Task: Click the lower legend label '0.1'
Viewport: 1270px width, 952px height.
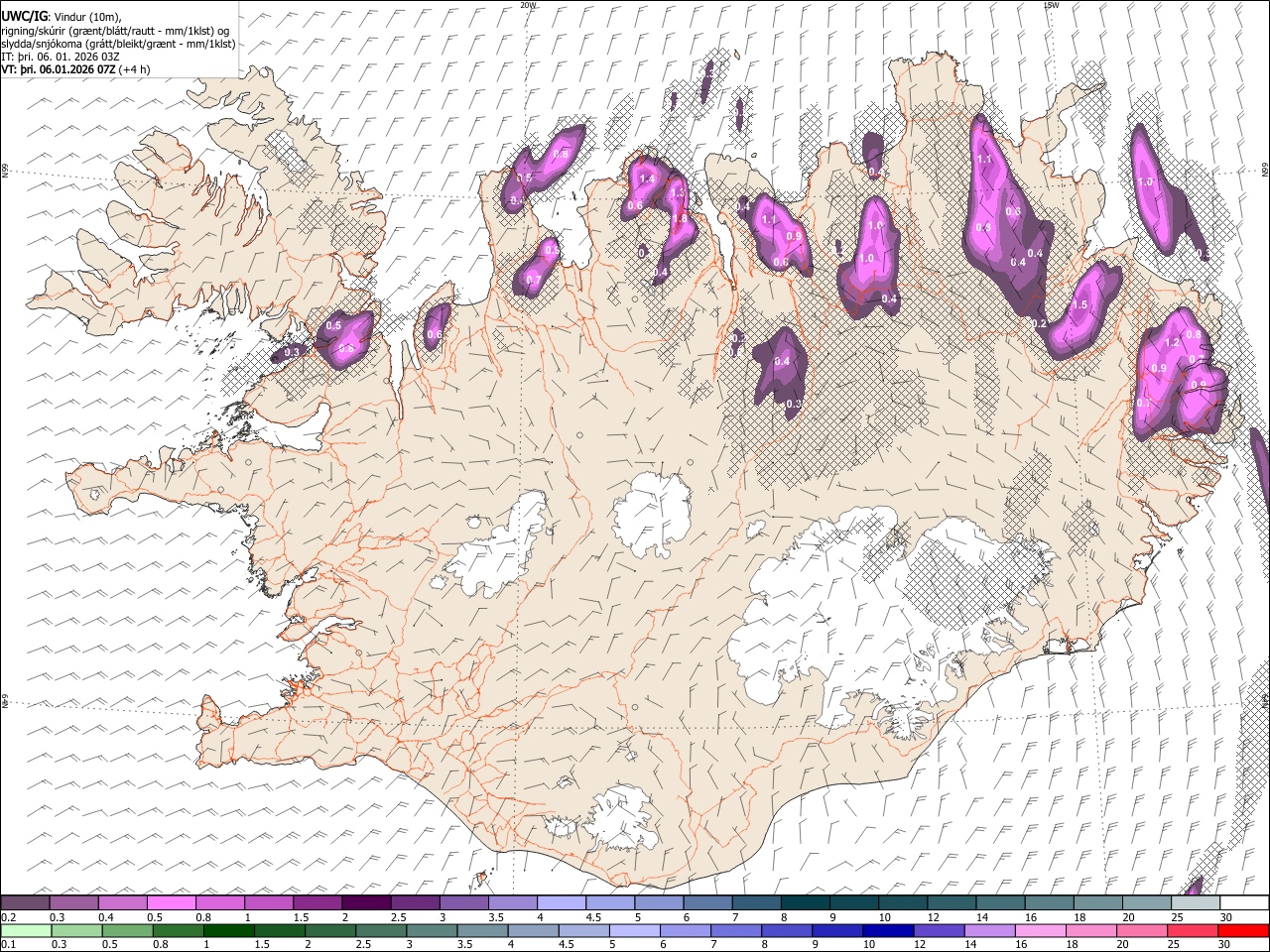Action: [x=8, y=944]
